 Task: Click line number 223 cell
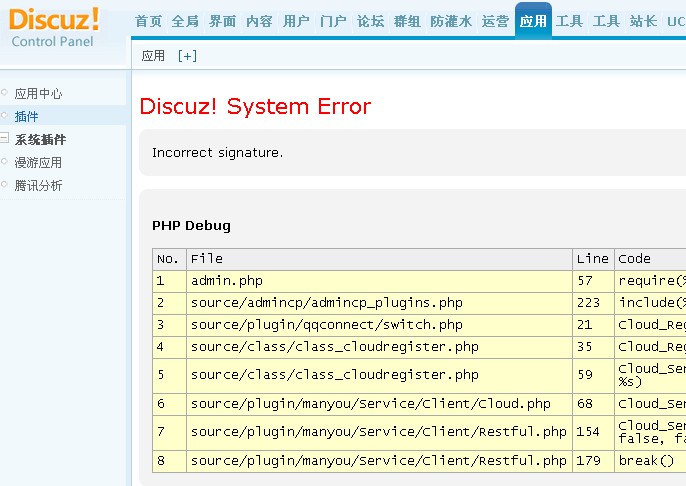coord(593,303)
